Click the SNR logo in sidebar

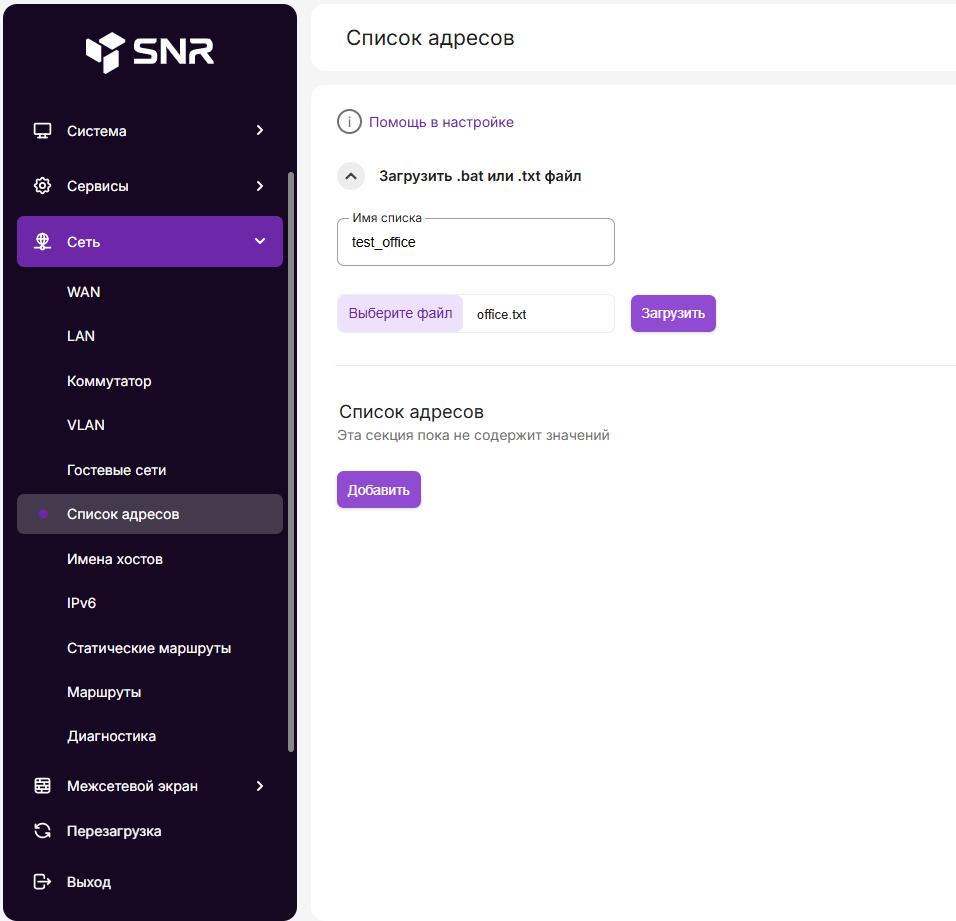coord(149,52)
